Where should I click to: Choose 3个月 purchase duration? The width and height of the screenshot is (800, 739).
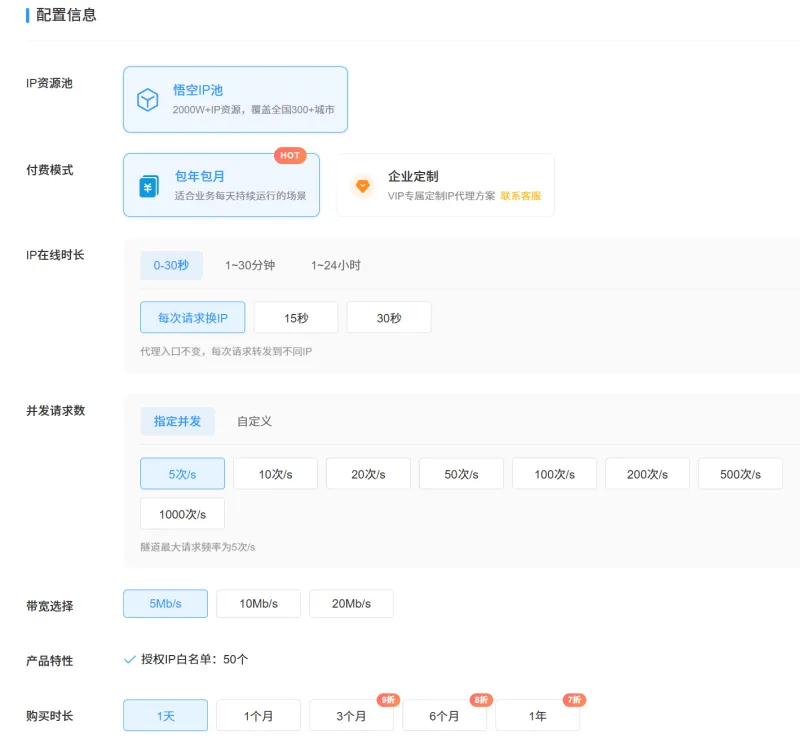point(351,716)
